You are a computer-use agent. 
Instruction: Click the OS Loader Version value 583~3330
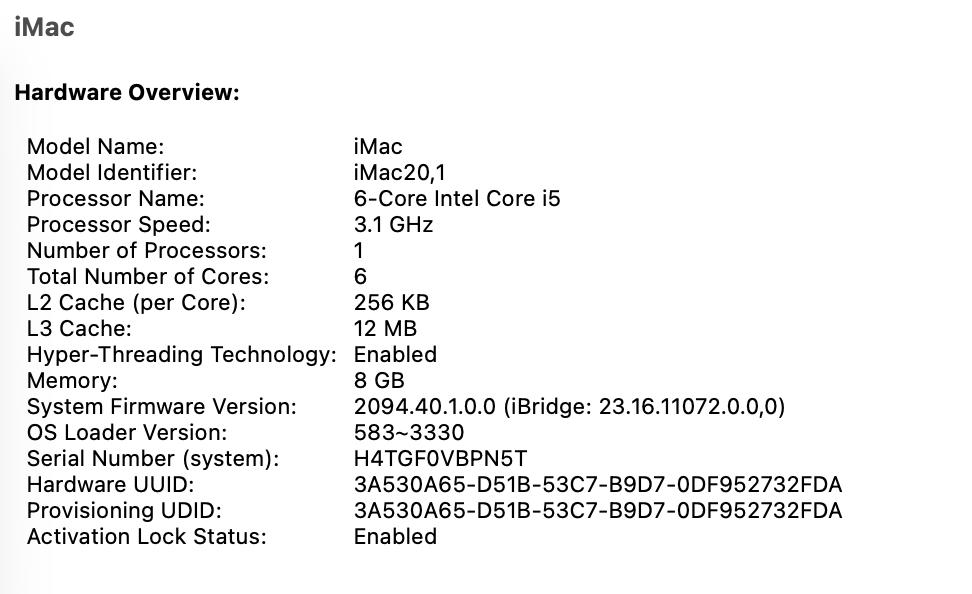pos(408,433)
